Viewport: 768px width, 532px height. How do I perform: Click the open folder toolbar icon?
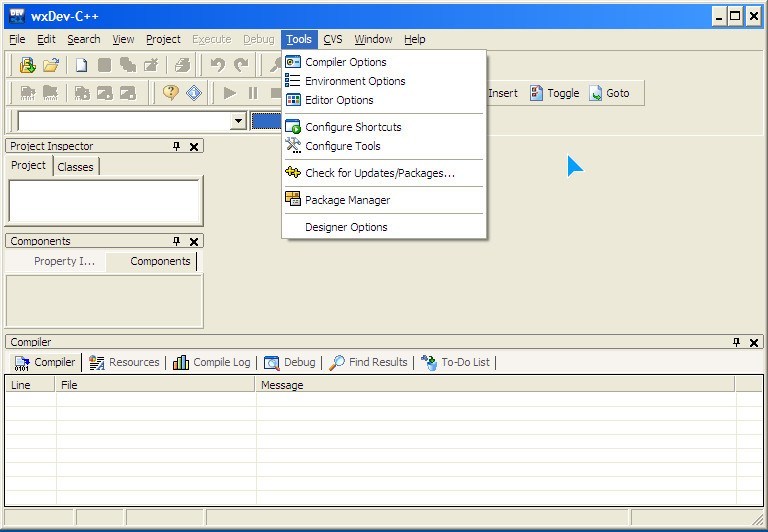[x=51, y=65]
